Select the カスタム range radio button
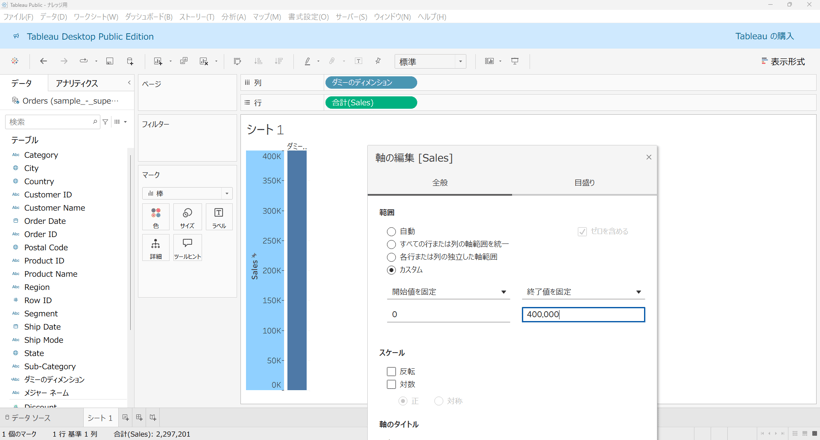The width and height of the screenshot is (820, 440). tap(391, 270)
